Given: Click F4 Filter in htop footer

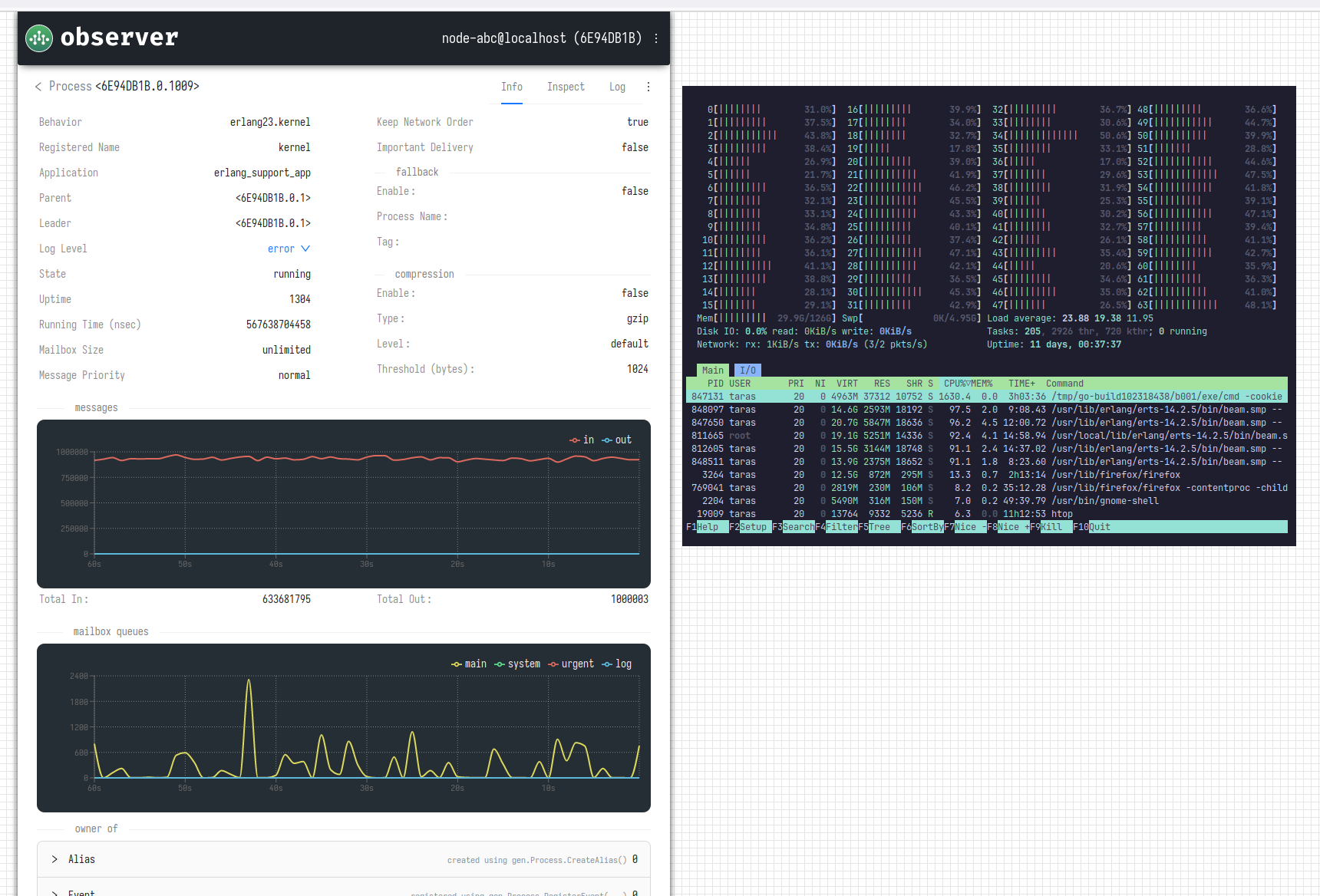Looking at the screenshot, I should tap(837, 527).
